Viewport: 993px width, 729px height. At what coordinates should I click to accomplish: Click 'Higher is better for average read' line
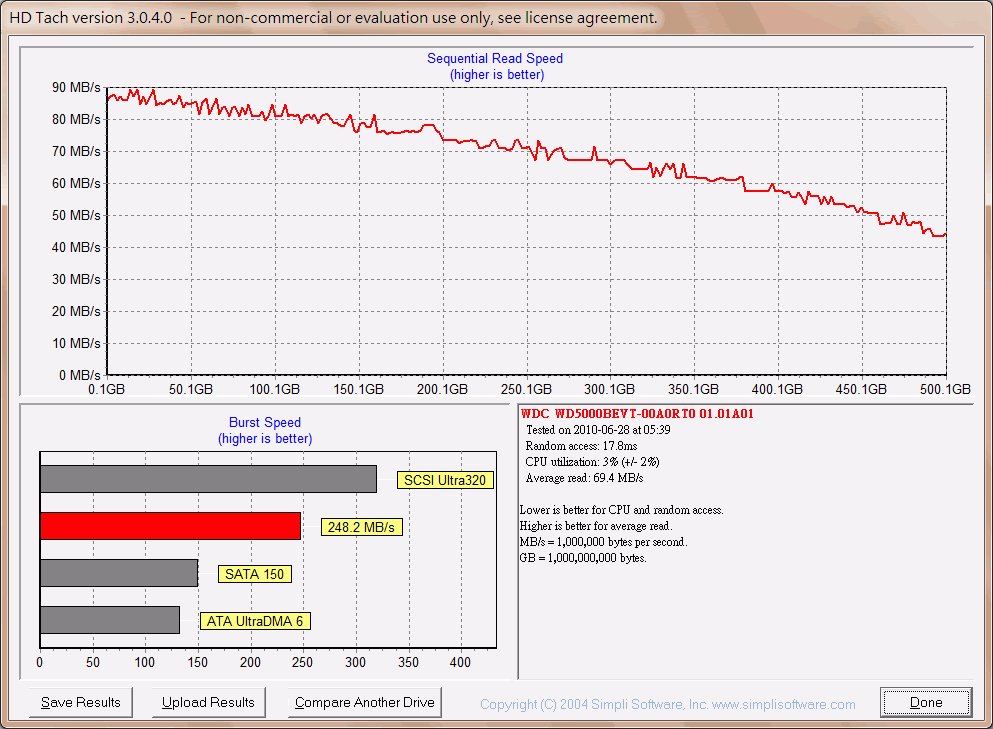(596, 526)
